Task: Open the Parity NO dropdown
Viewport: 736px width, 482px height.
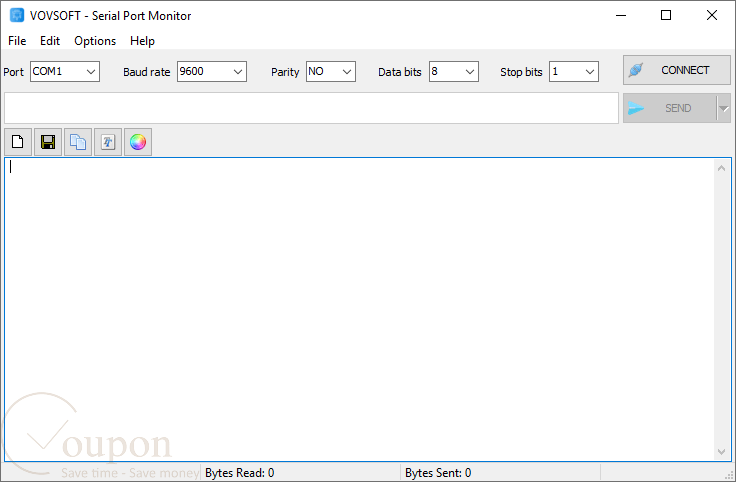Action: pos(330,71)
